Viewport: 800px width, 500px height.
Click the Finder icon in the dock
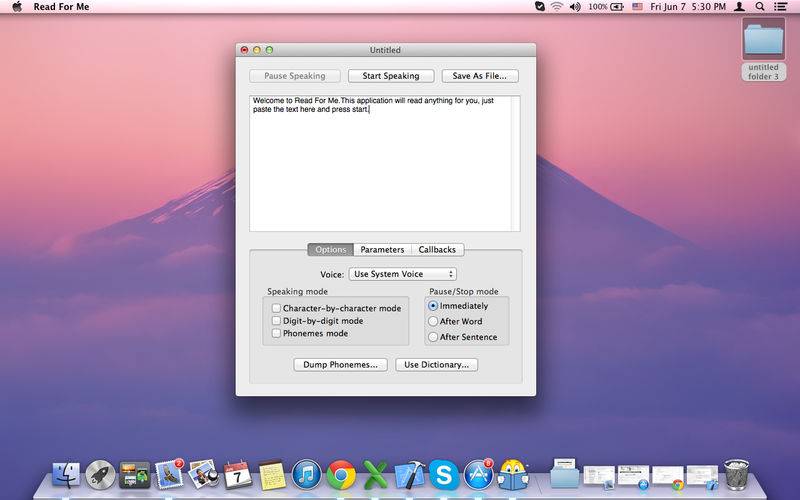point(66,475)
